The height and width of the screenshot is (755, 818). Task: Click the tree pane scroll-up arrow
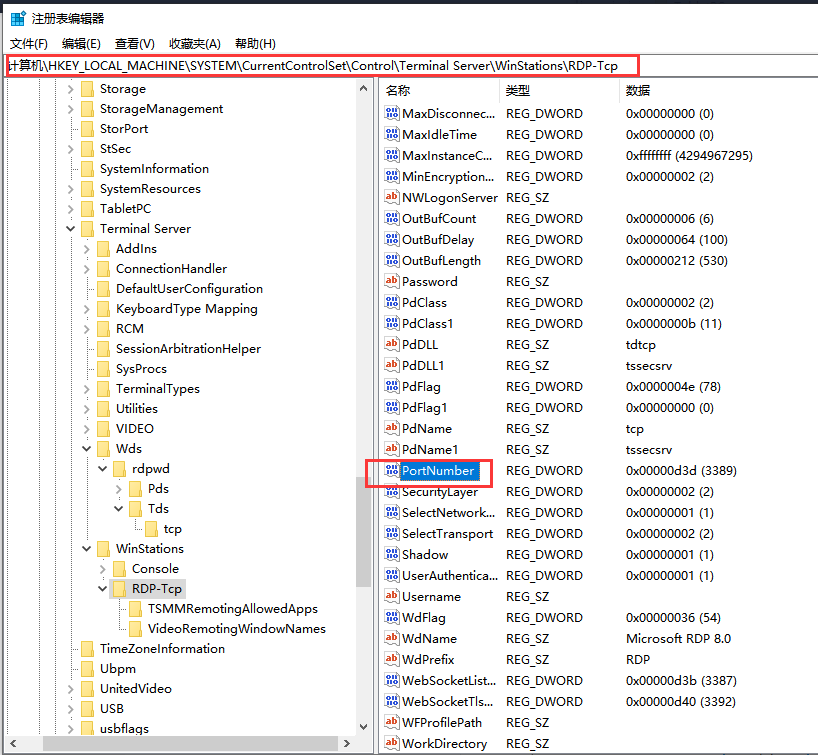click(364, 89)
